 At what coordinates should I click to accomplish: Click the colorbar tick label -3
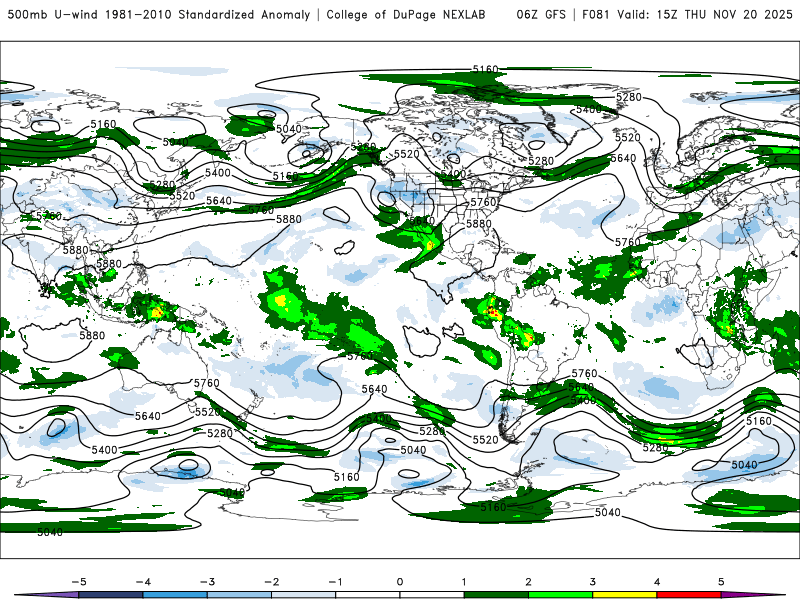[207, 582]
